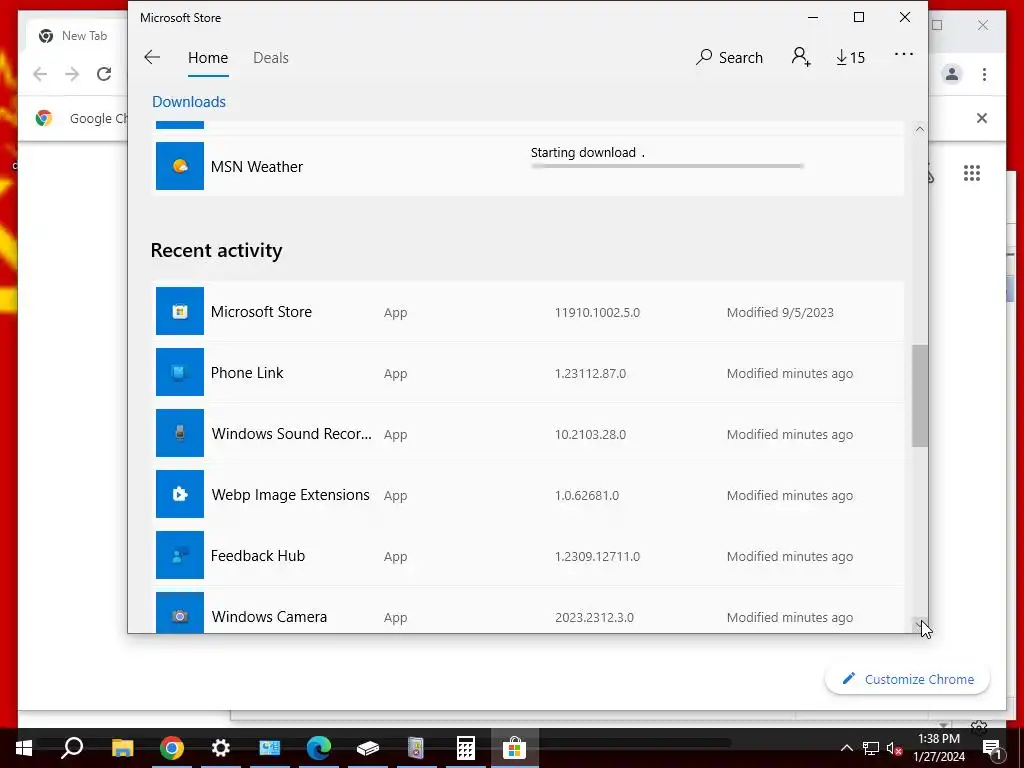Image resolution: width=1024 pixels, height=768 pixels.
Task: Click the Store vertical scrollbar thumb
Action: pos(920,396)
